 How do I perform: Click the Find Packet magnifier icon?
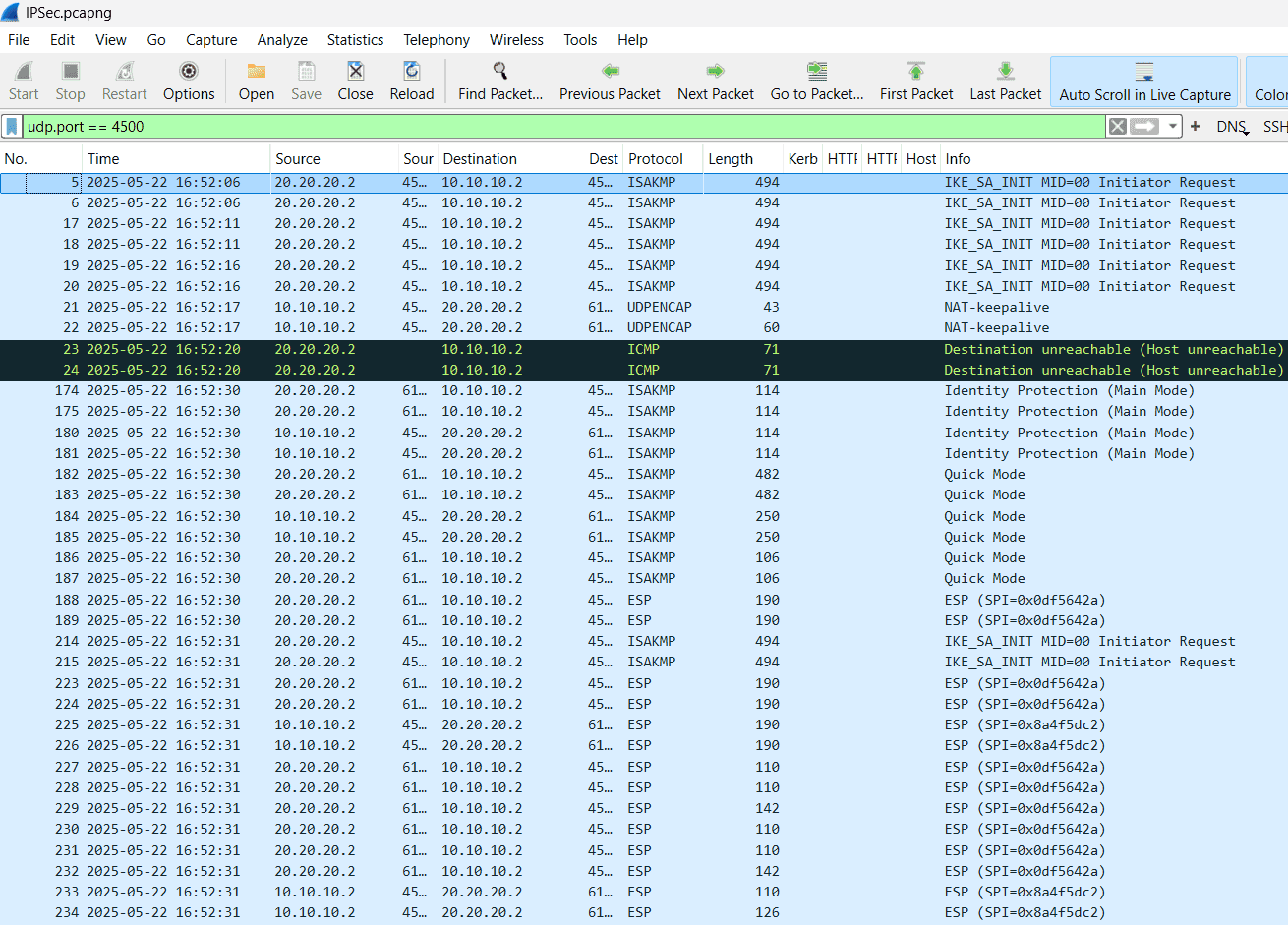[x=499, y=72]
